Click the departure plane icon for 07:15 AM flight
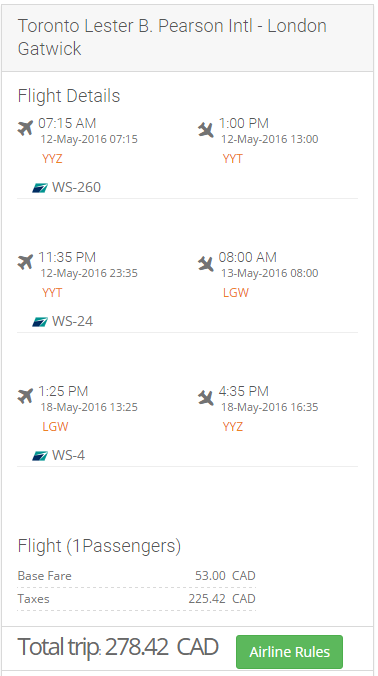The width and height of the screenshot is (378, 676). [x=25, y=128]
